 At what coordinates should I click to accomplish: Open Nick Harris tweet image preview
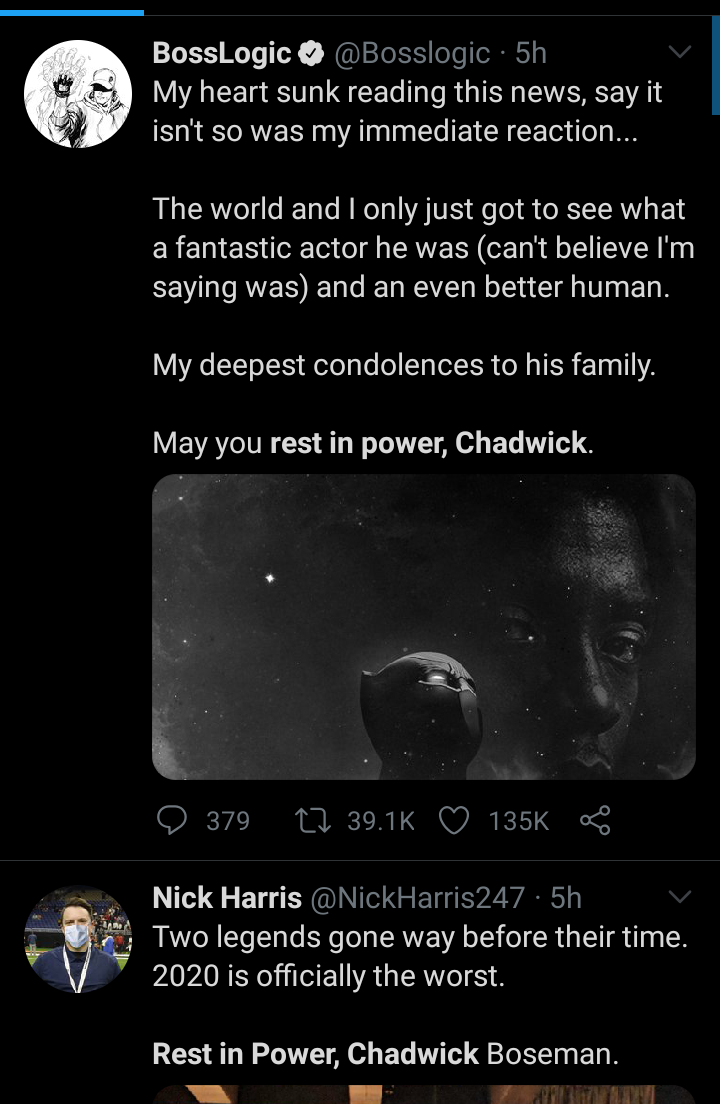(x=423, y=1094)
